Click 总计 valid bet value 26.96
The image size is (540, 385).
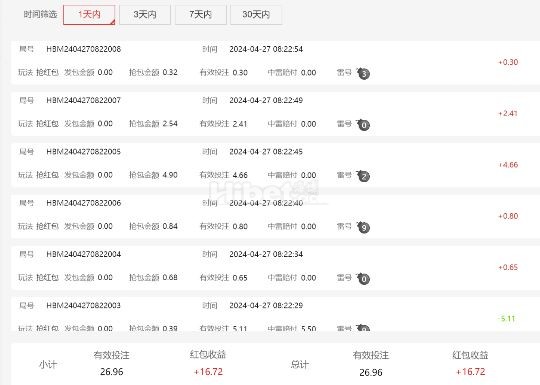click(x=371, y=372)
